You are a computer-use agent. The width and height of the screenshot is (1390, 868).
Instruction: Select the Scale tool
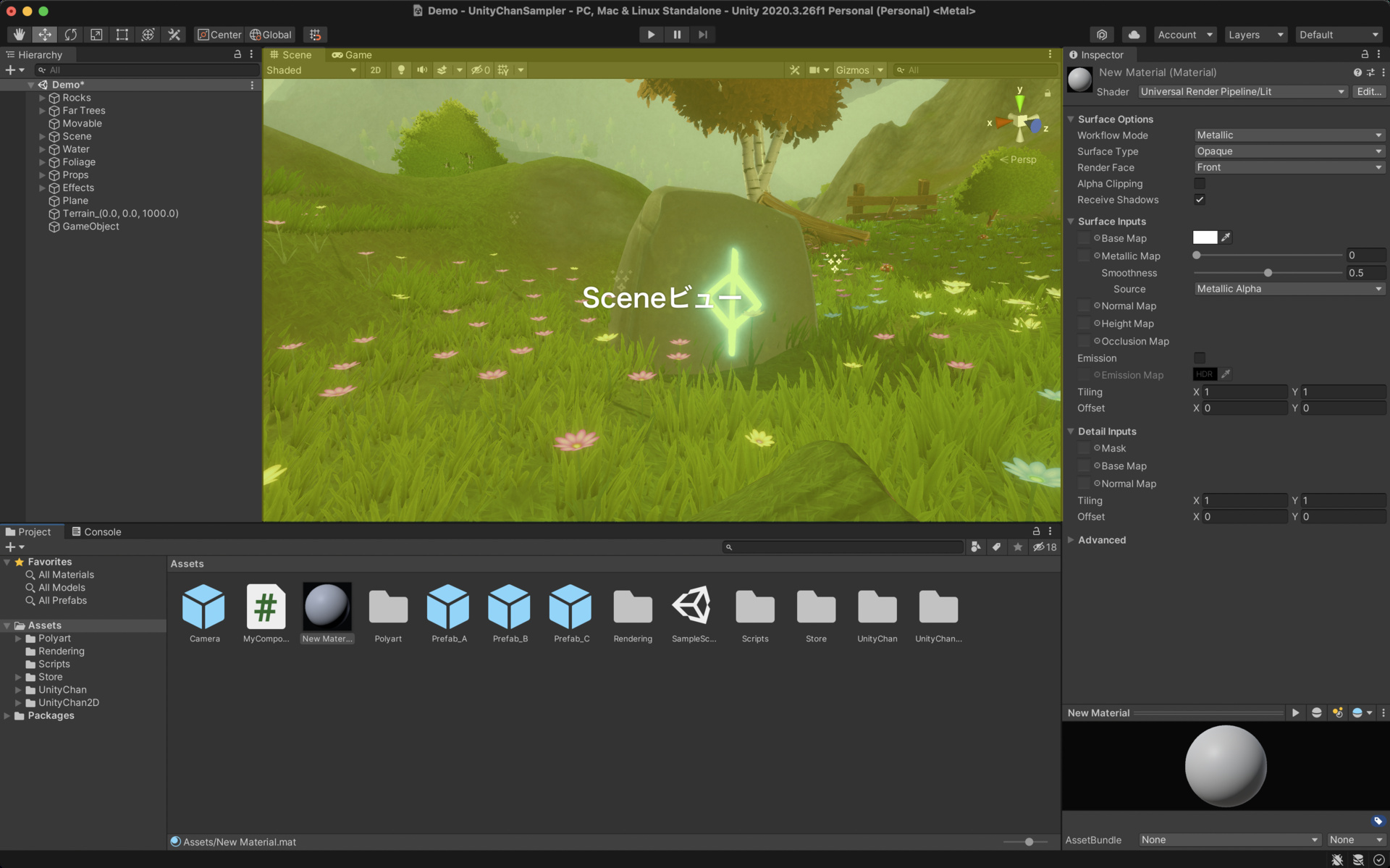96,35
